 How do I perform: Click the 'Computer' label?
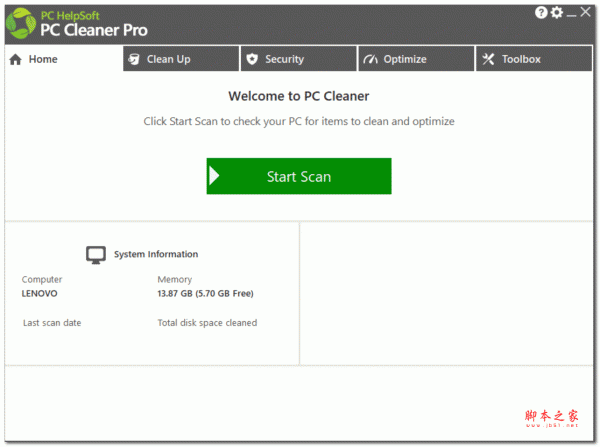pos(42,280)
